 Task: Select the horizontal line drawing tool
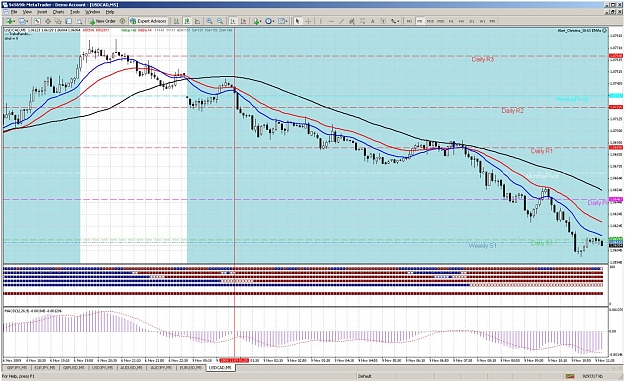(331, 21)
